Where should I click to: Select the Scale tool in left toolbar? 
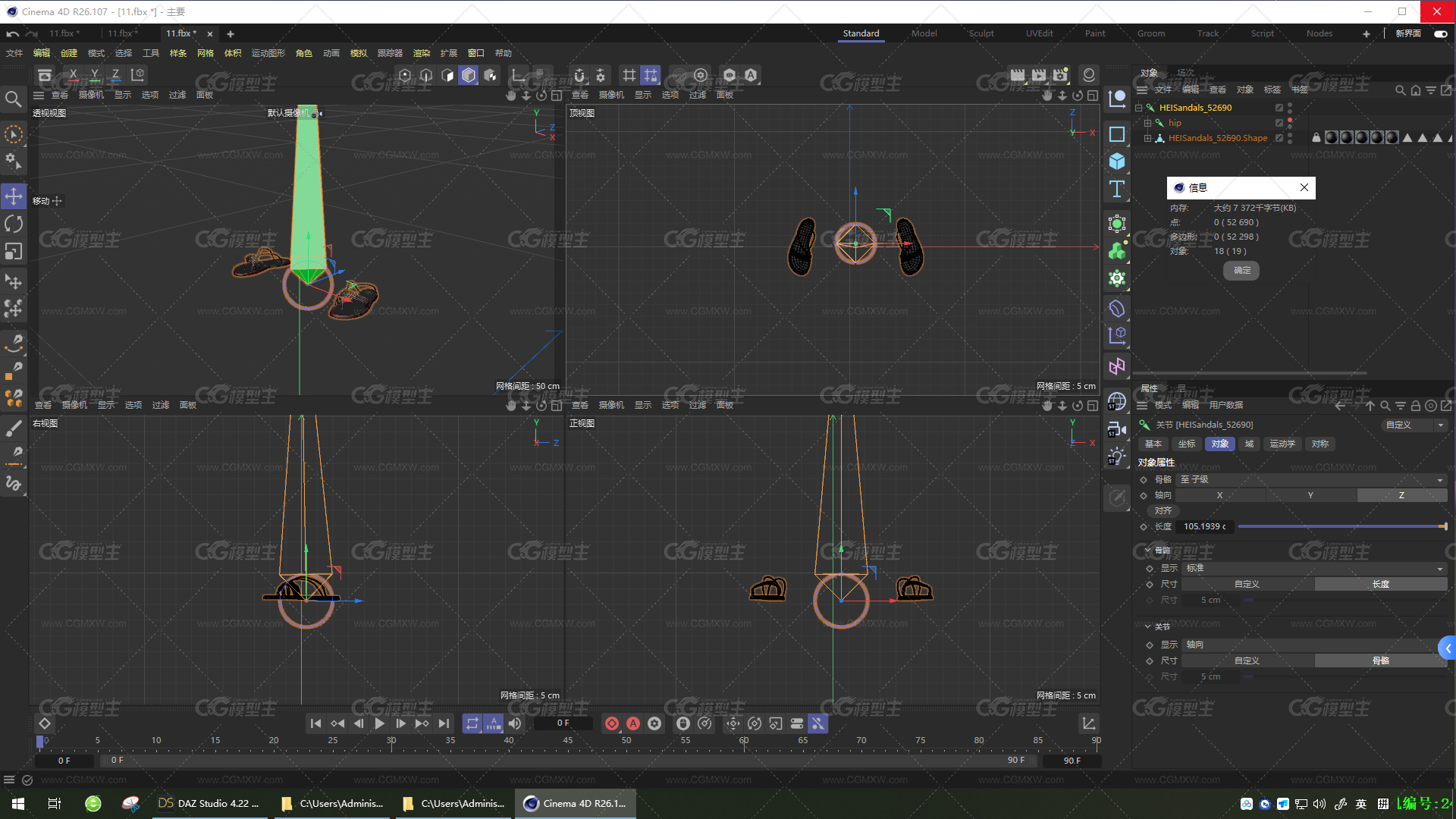click(14, 251)
